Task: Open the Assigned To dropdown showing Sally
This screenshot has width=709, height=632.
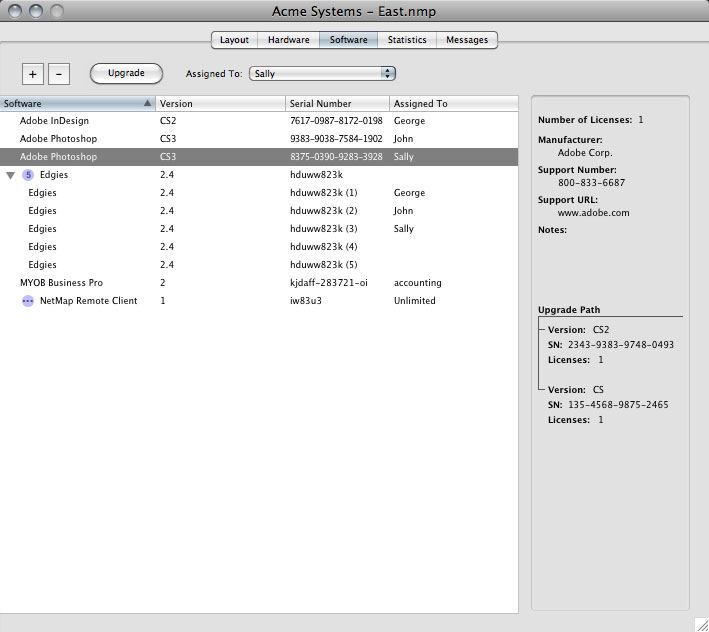Action: (x=322, y=74)
